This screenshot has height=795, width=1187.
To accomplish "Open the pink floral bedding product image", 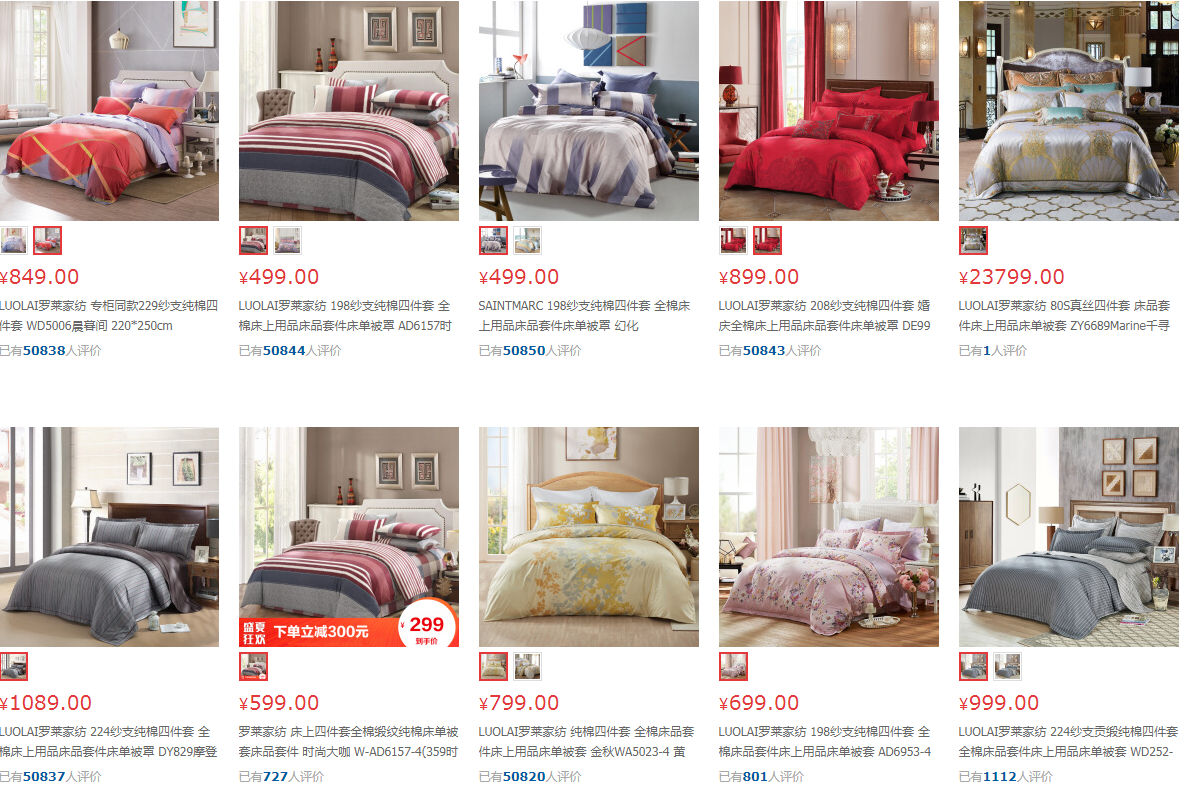I will [x=829, y=537].
